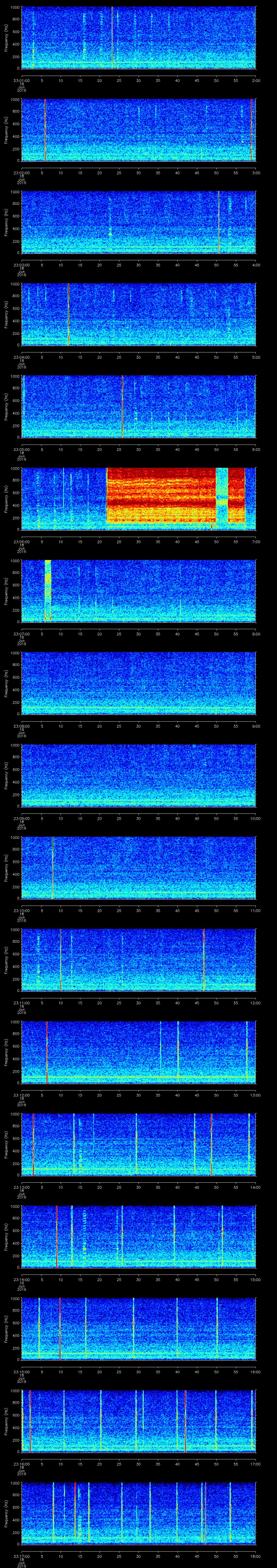277x1568 pixels.
Task: Click the 23:16:00 start time label
Action: click(x=21, y=1464)
